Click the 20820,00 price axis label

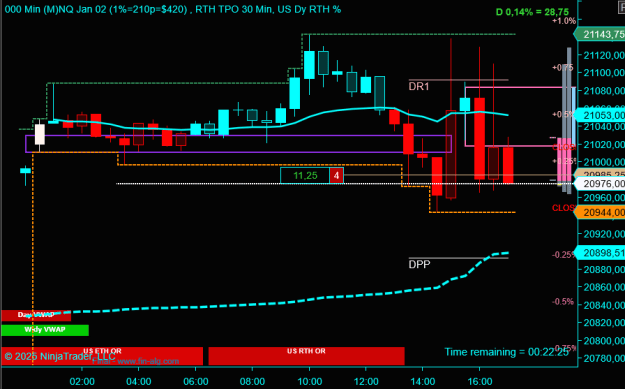(x=604, y=323)
